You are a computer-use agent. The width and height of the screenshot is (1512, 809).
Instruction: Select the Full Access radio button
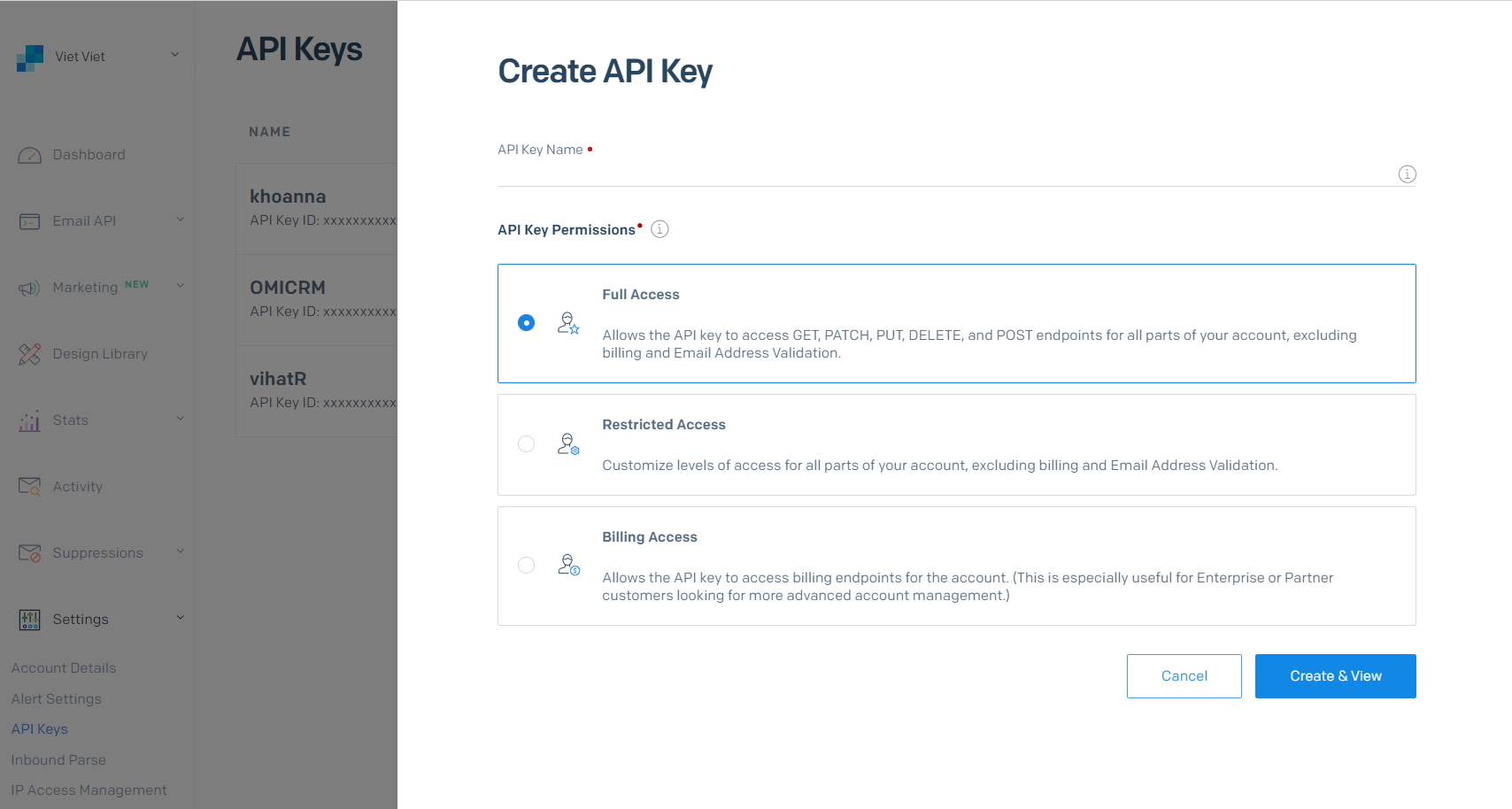526,323
